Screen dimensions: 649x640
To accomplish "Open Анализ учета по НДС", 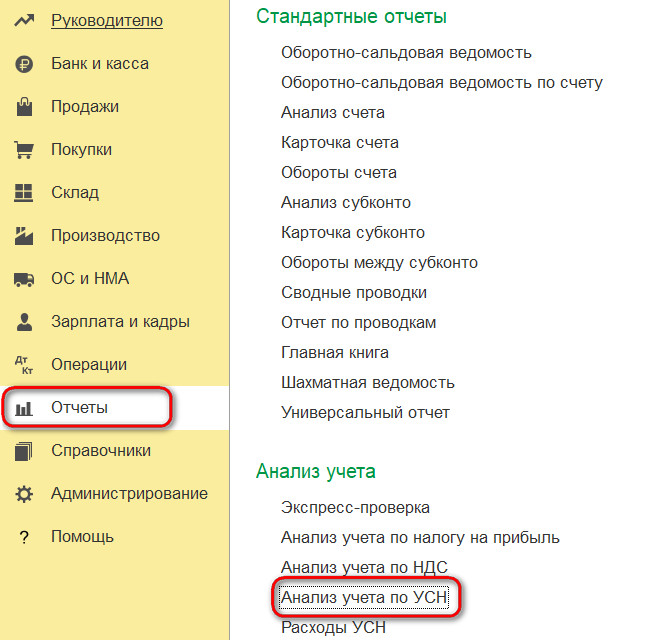I will (x=364, y=568).
